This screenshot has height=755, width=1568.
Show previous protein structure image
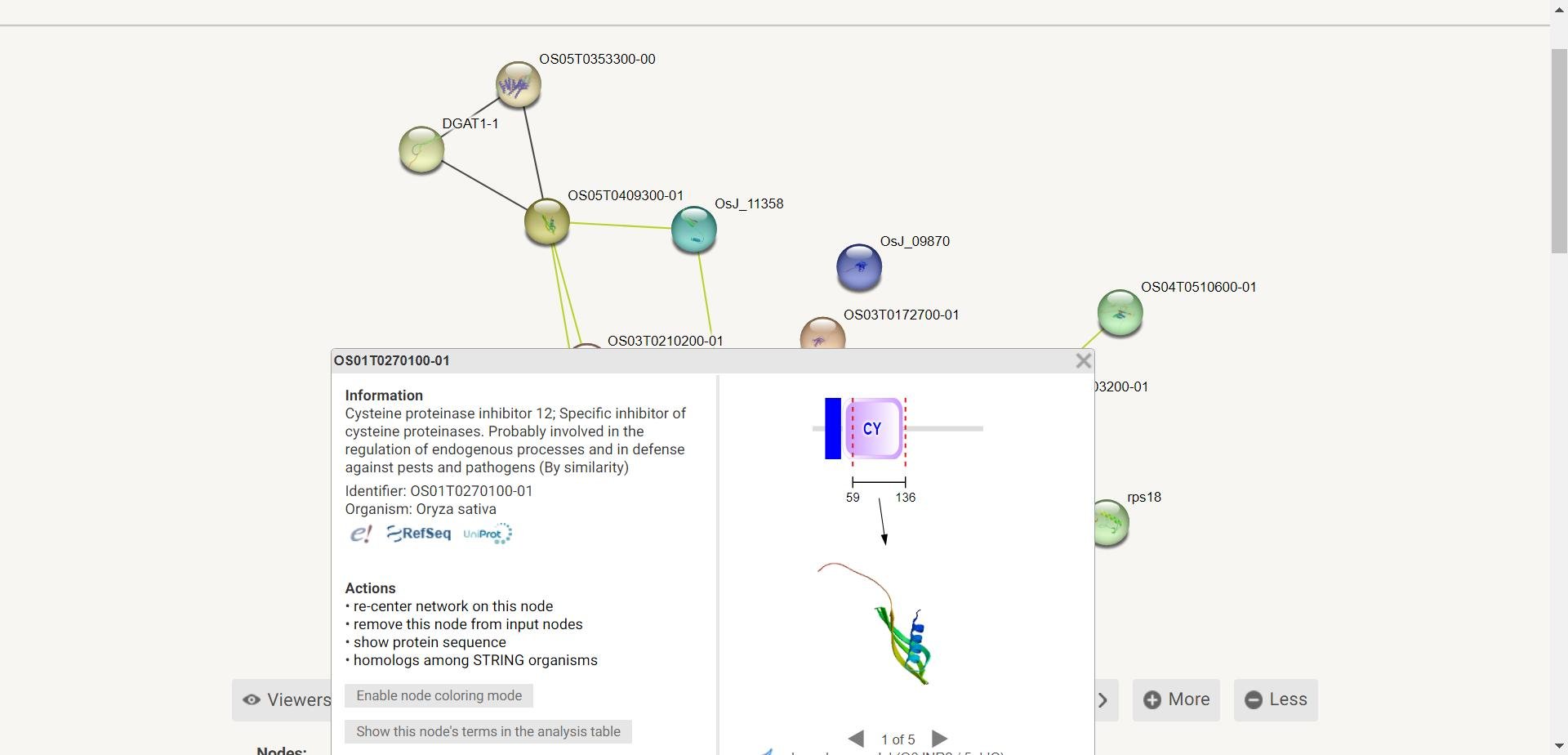click(856, 739)
